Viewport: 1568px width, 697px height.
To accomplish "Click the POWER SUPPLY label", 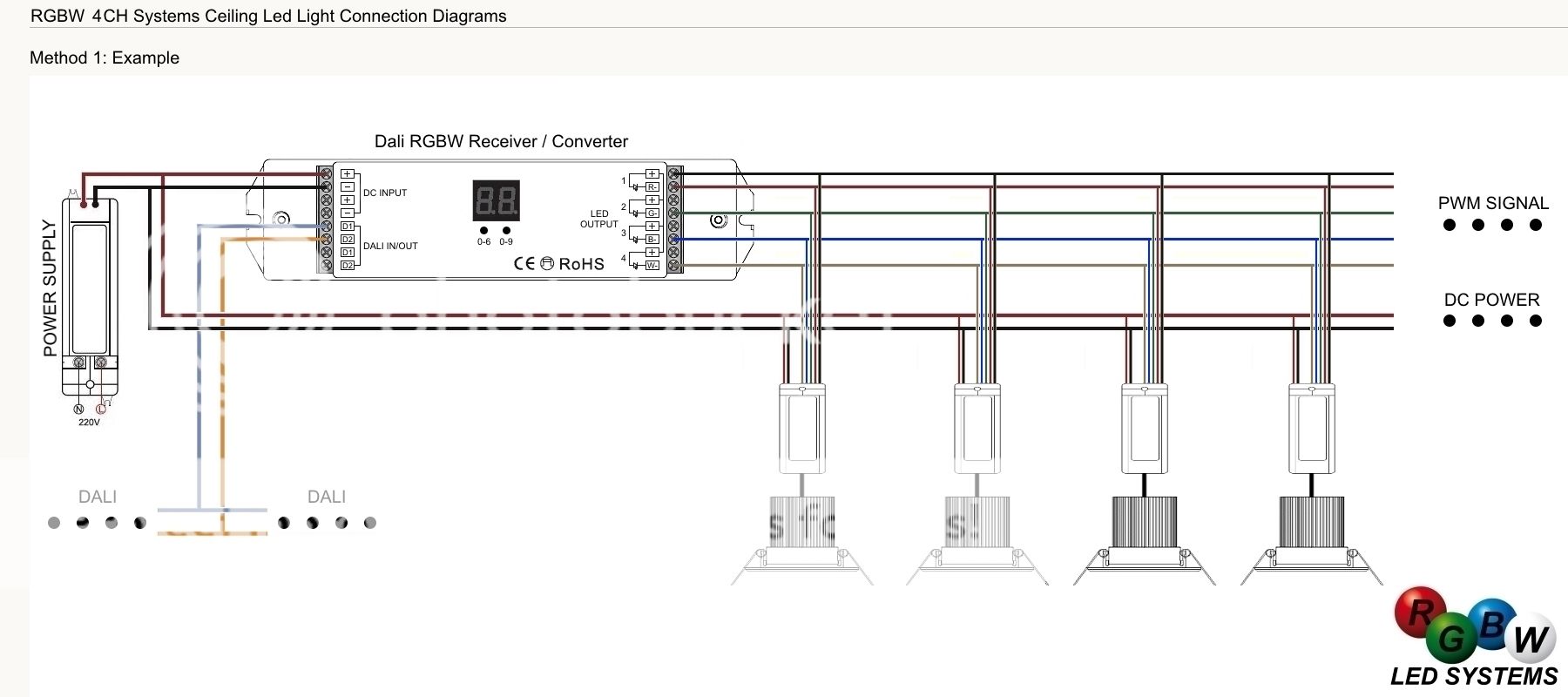I will pos(50,288).
